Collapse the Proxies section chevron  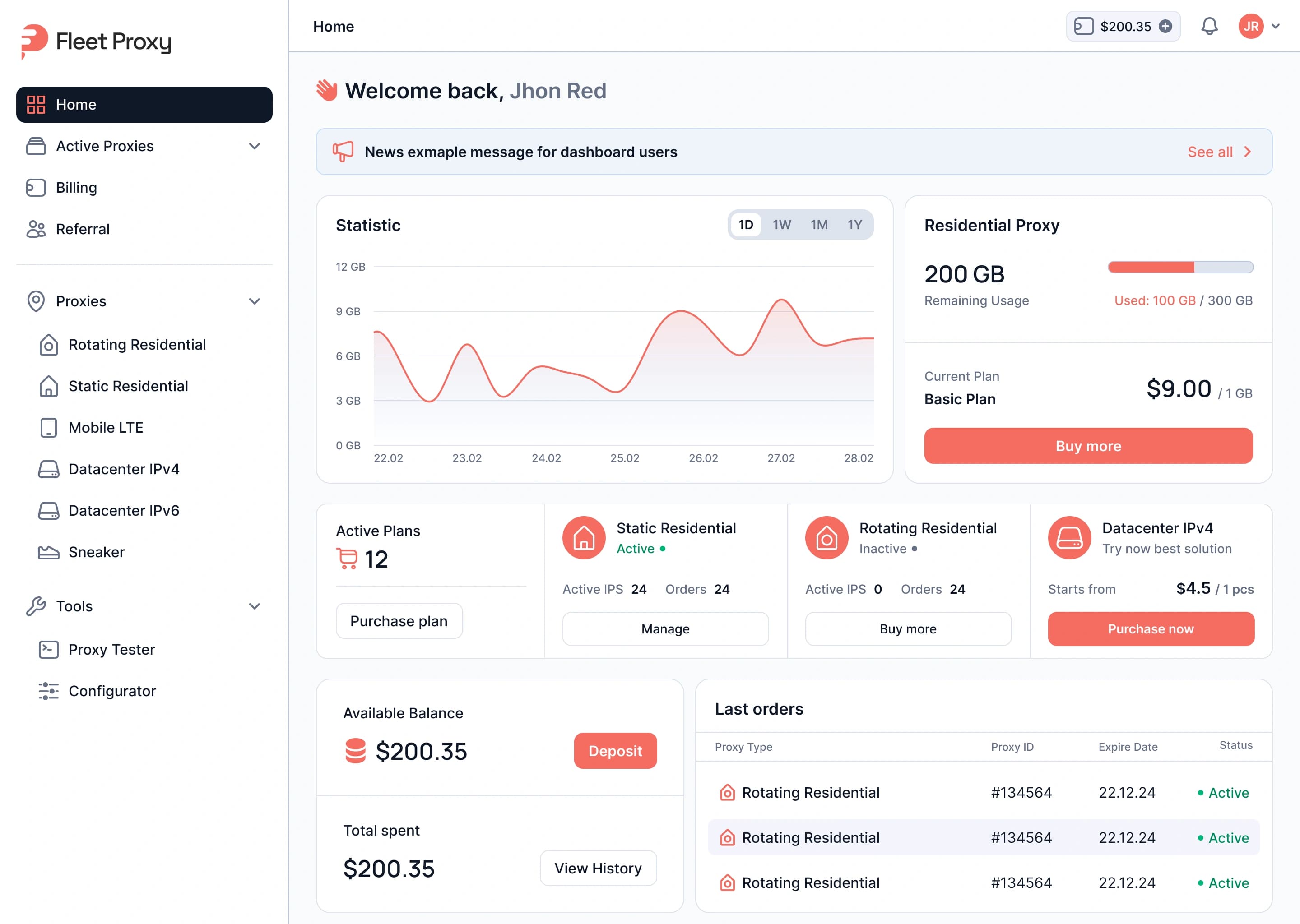pyautogui.click(x=255, y=301)
